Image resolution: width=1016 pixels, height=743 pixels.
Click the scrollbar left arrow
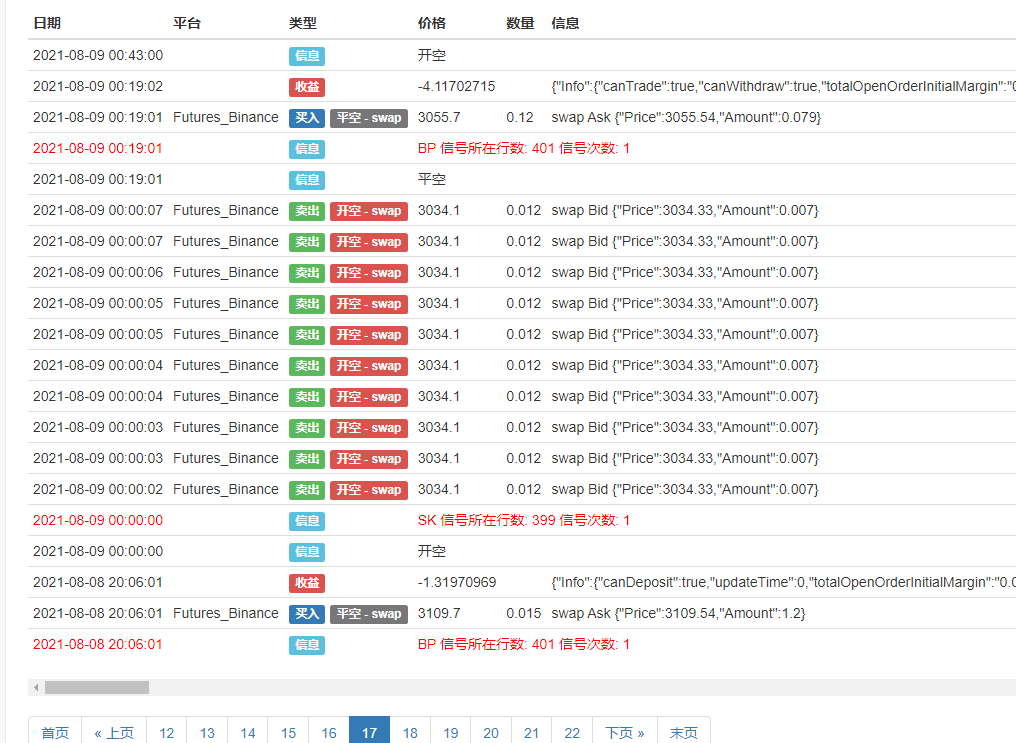36,687
